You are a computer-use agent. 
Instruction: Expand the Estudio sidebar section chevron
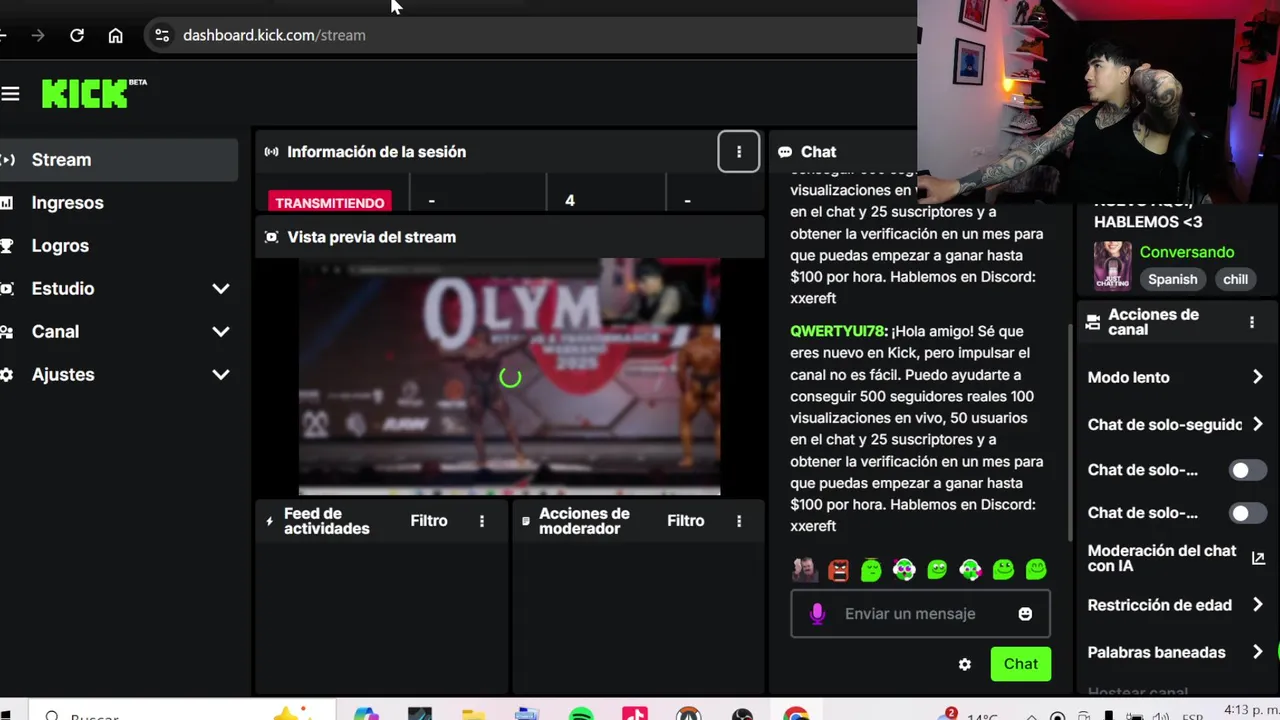(x=221, y=289)
